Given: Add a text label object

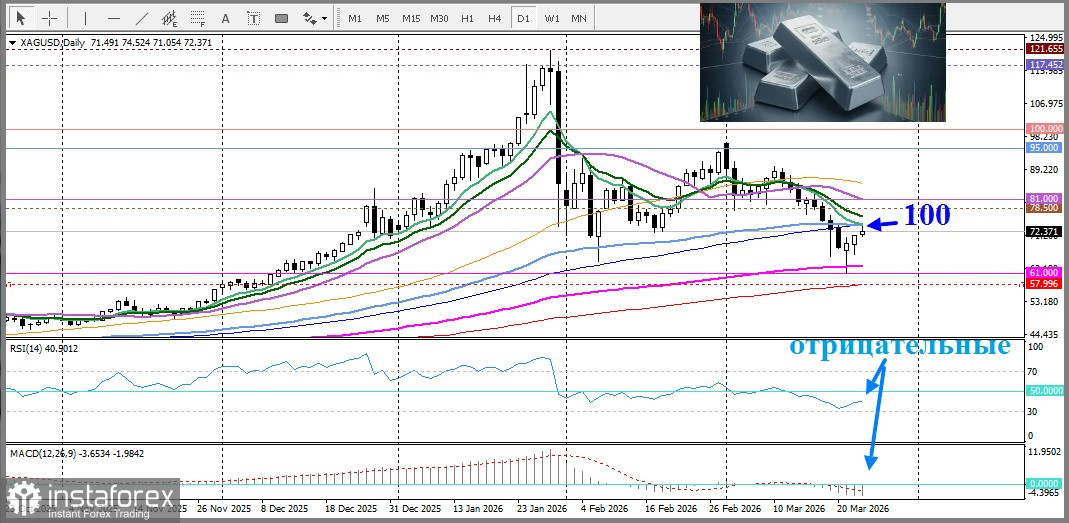Looking at the screenshot, I should click(253, 18).
